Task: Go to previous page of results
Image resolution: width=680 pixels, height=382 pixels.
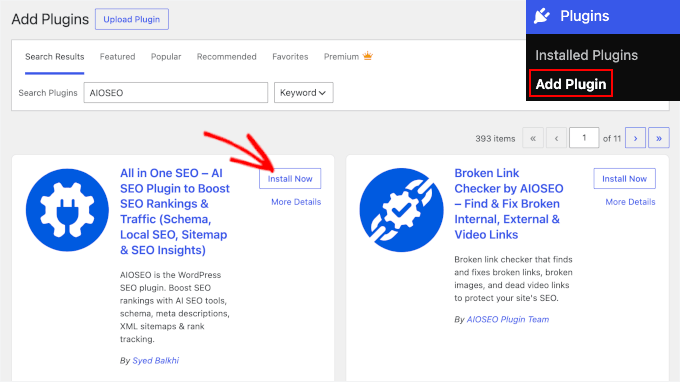Action: point(556,138)
